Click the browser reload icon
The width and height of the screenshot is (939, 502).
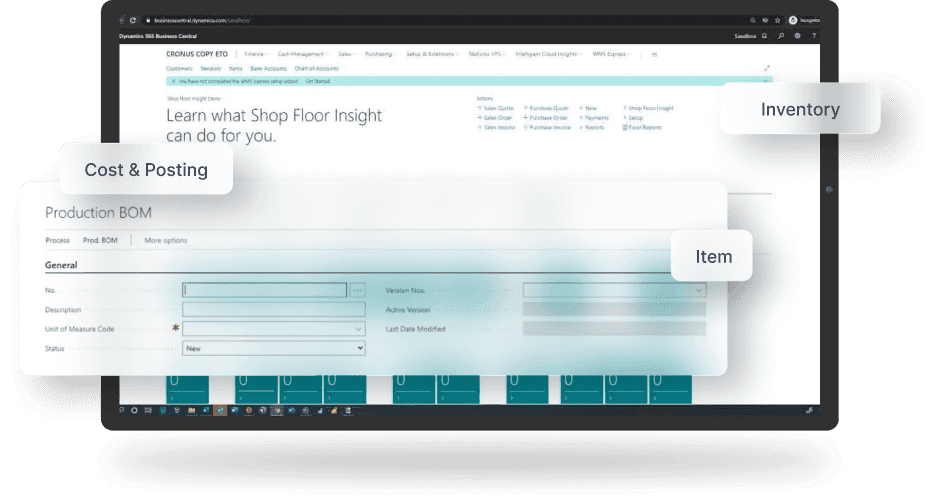(x=133, y=20)
